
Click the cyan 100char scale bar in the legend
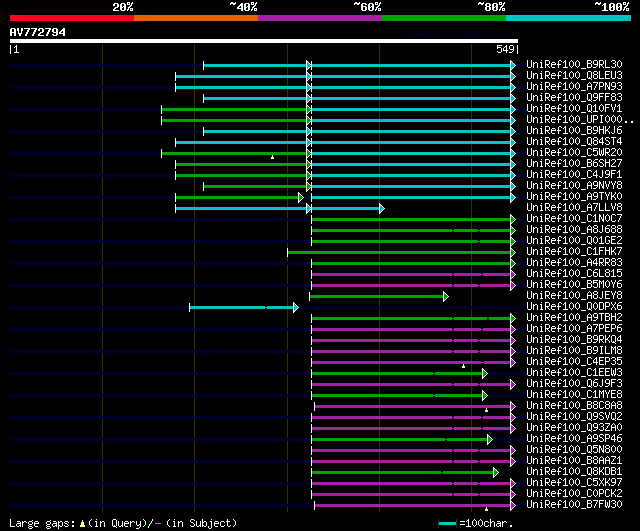click(447, 523)
